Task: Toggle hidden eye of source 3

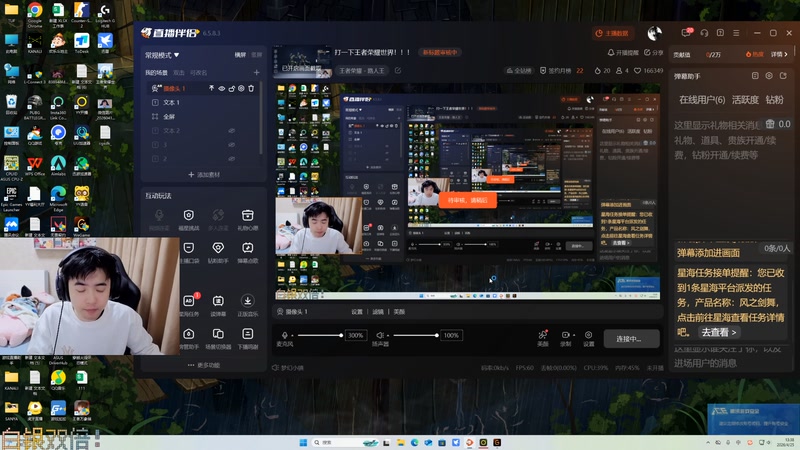Action: (232, 145)
